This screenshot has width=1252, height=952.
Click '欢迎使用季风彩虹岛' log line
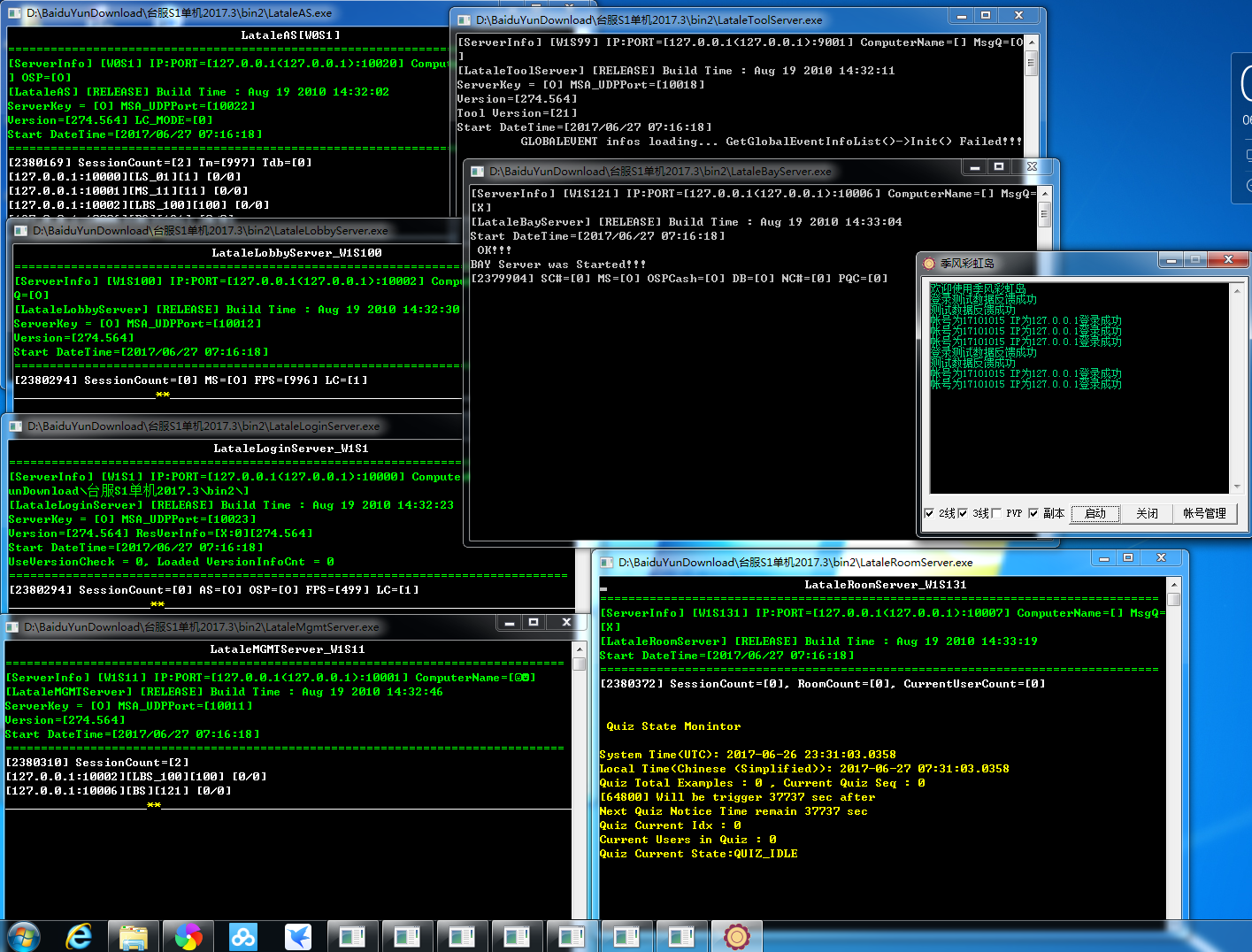(x=978, y=289)
